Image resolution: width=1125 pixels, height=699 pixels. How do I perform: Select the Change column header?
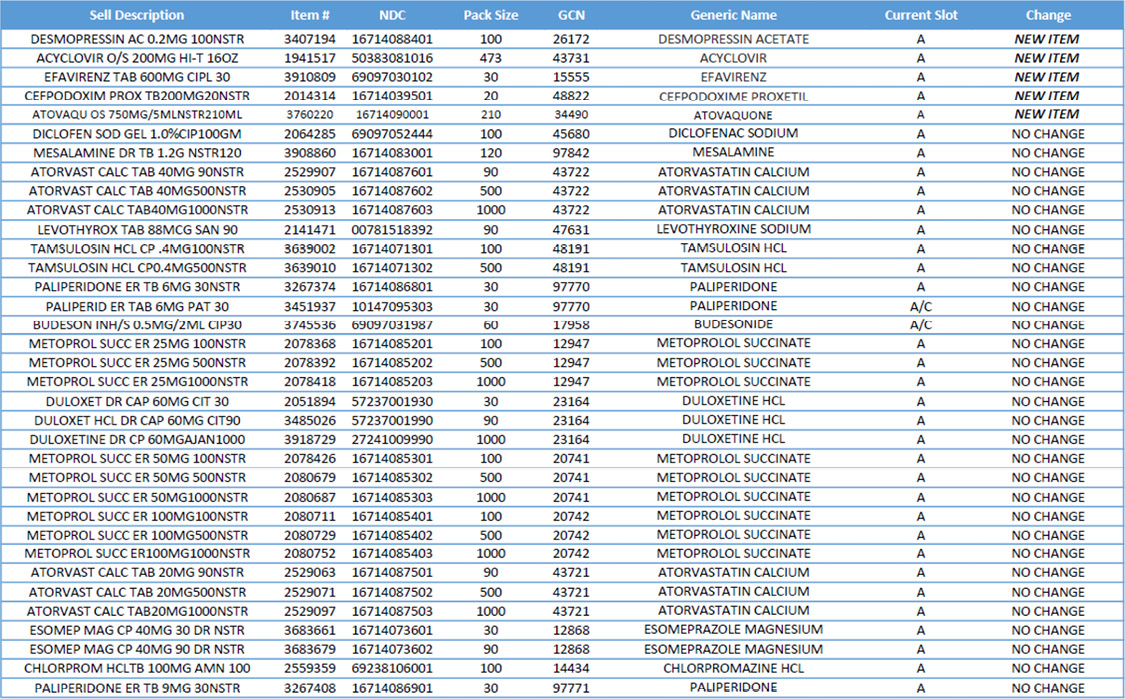pyautogui.click(x=1048, y=15)
